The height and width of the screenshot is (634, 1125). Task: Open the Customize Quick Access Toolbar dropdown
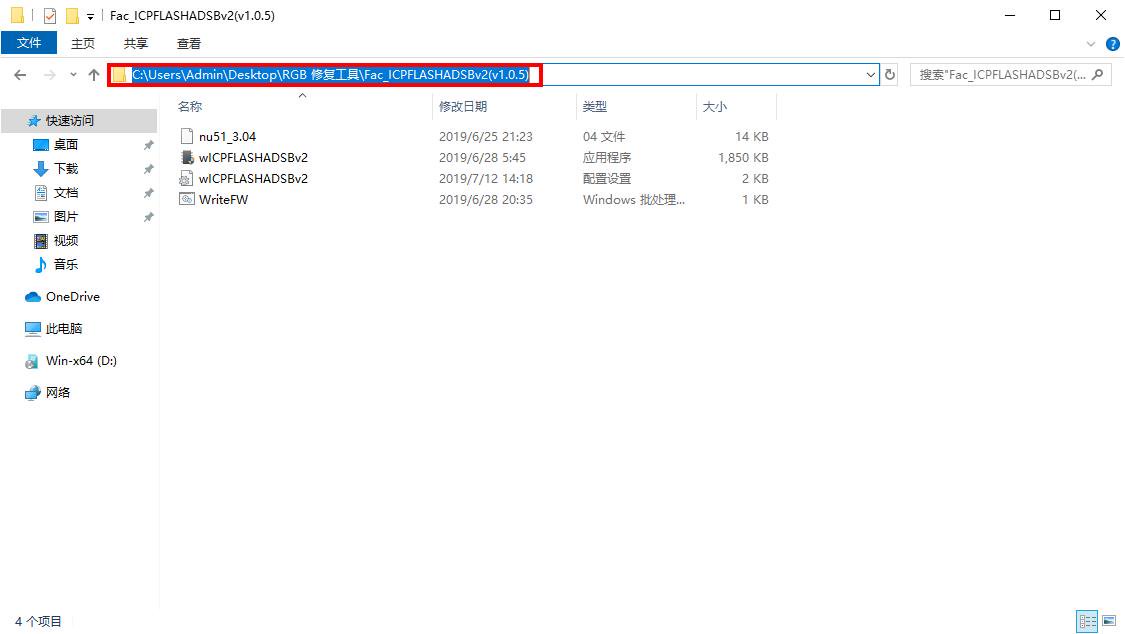91,17
